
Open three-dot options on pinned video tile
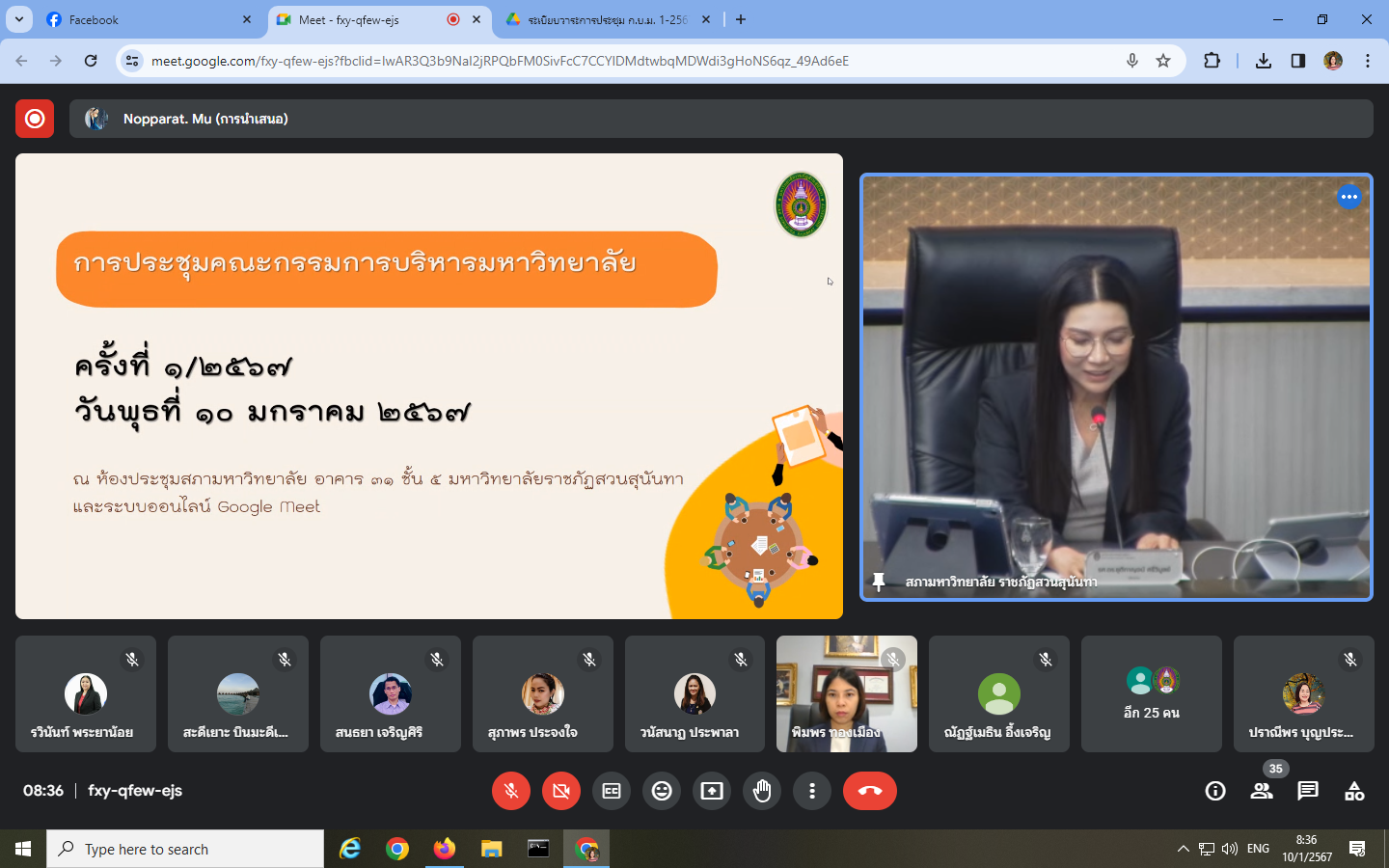[1348, 197]
